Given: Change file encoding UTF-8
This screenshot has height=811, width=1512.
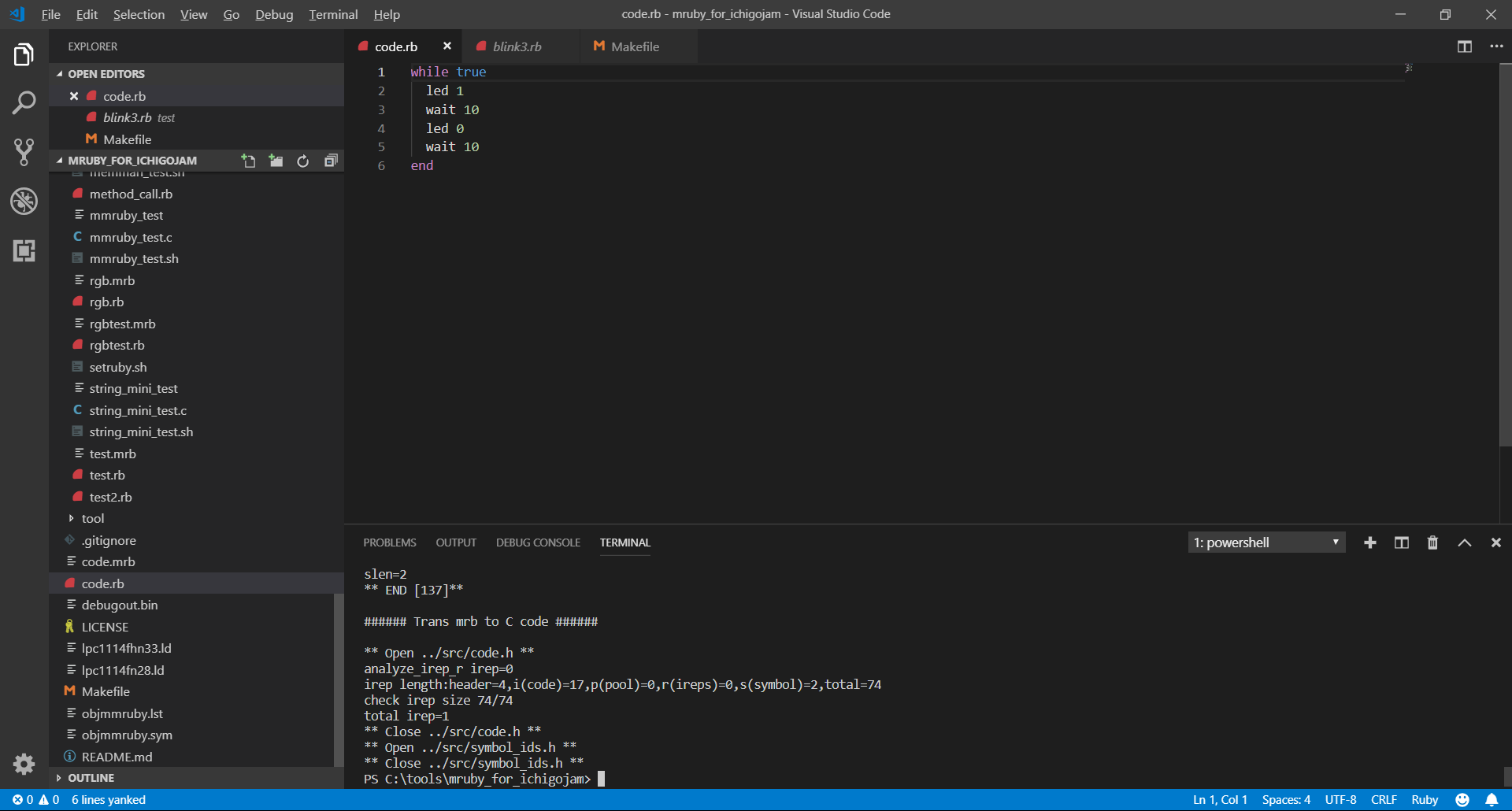Looking at the screenshot, I should (x=1340, y=800).
